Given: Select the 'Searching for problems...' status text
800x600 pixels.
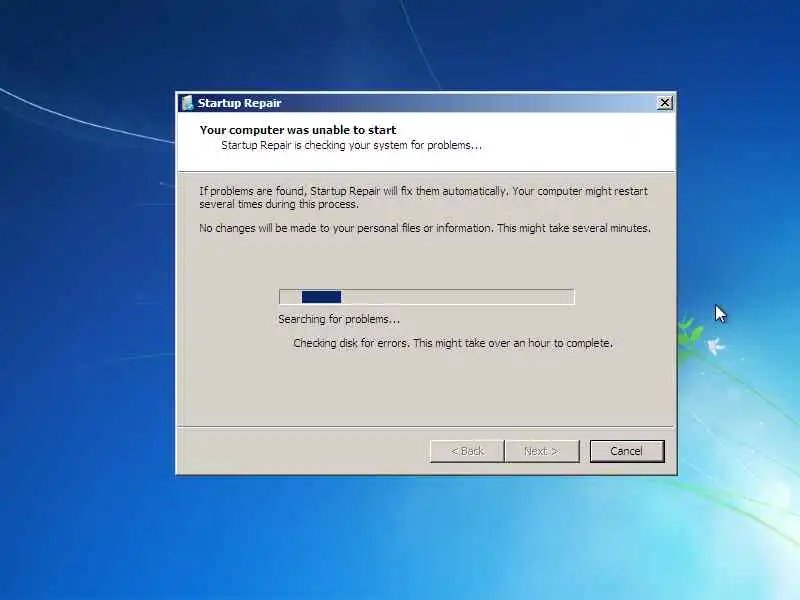Looking at the screenshot, I should click(x=339, y=319).
